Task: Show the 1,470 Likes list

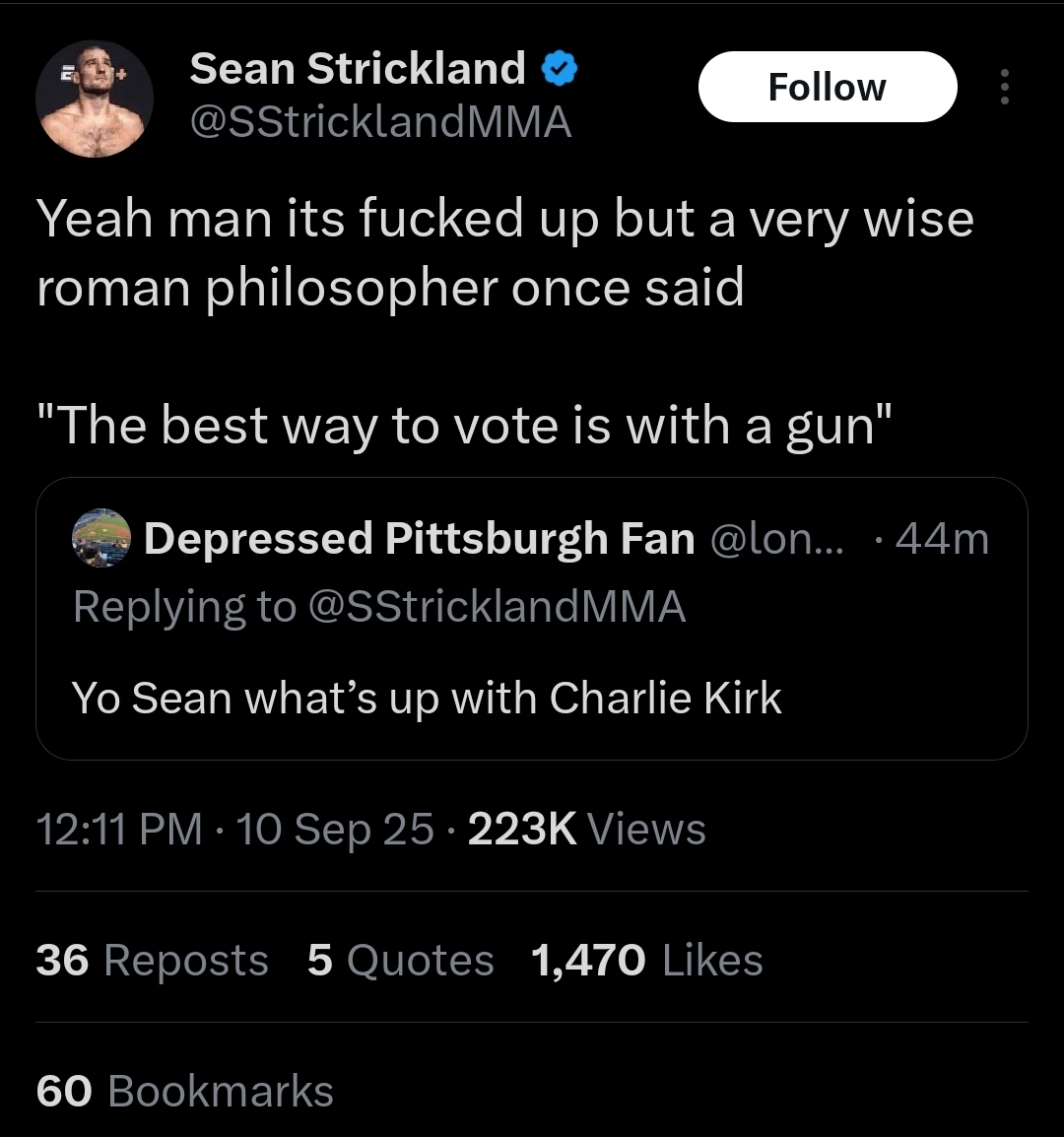Action: pos(647,960)
